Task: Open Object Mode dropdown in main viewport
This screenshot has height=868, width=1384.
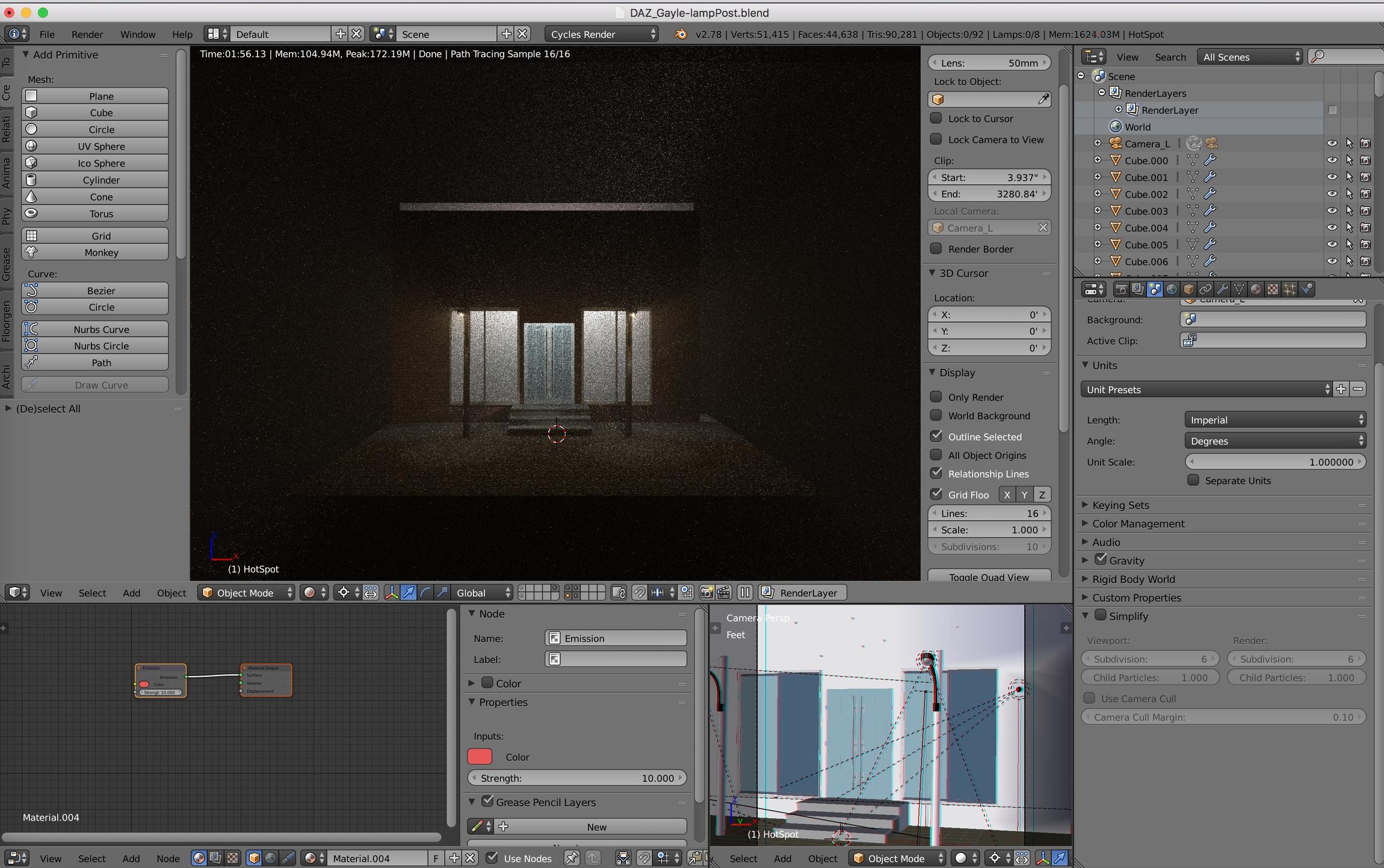Action: [x=247, y=593]
